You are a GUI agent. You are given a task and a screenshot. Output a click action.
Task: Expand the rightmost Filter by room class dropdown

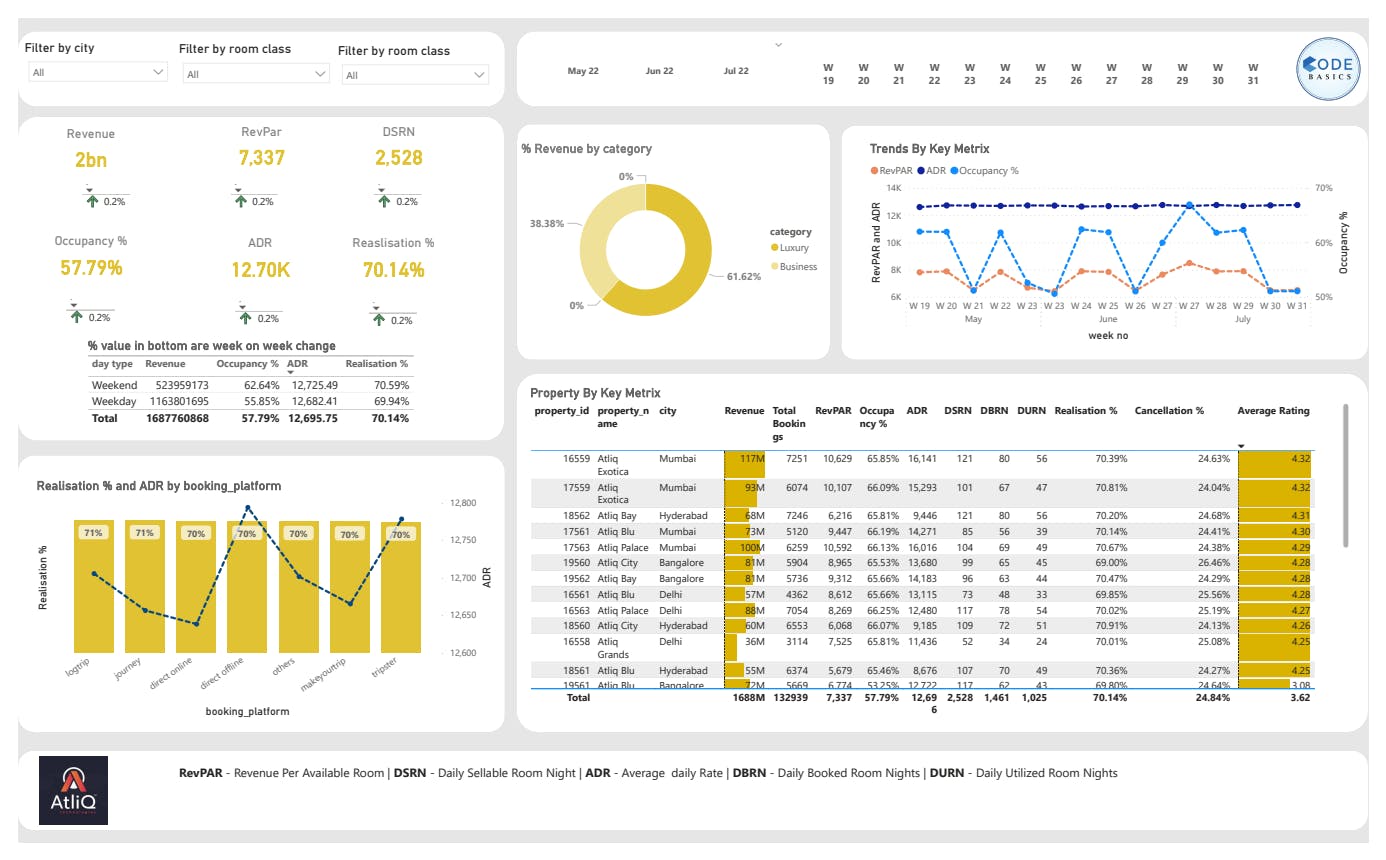(x=414, y=75)
